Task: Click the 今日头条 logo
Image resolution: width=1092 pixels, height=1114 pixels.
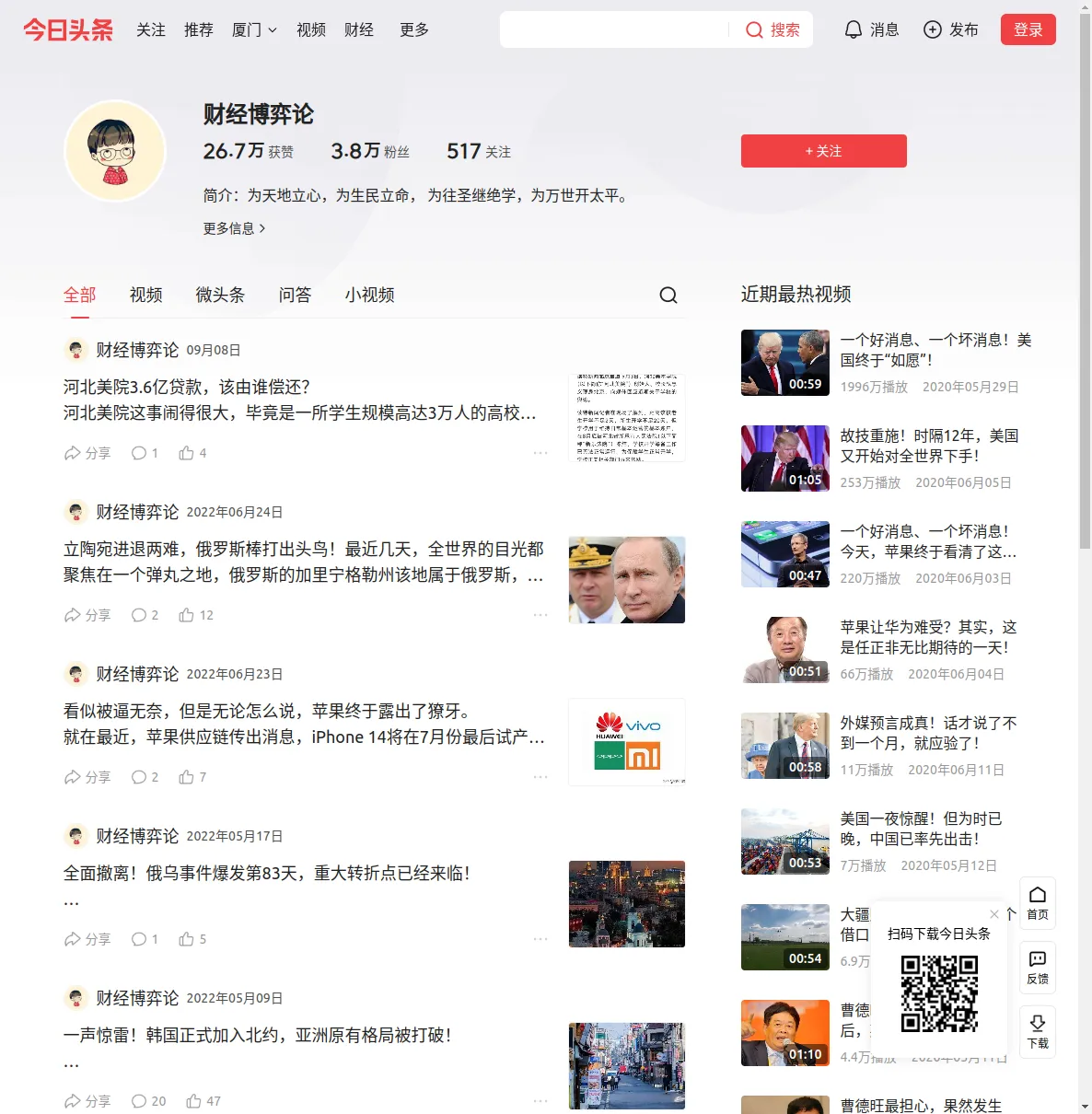Action: click(68, 29)
